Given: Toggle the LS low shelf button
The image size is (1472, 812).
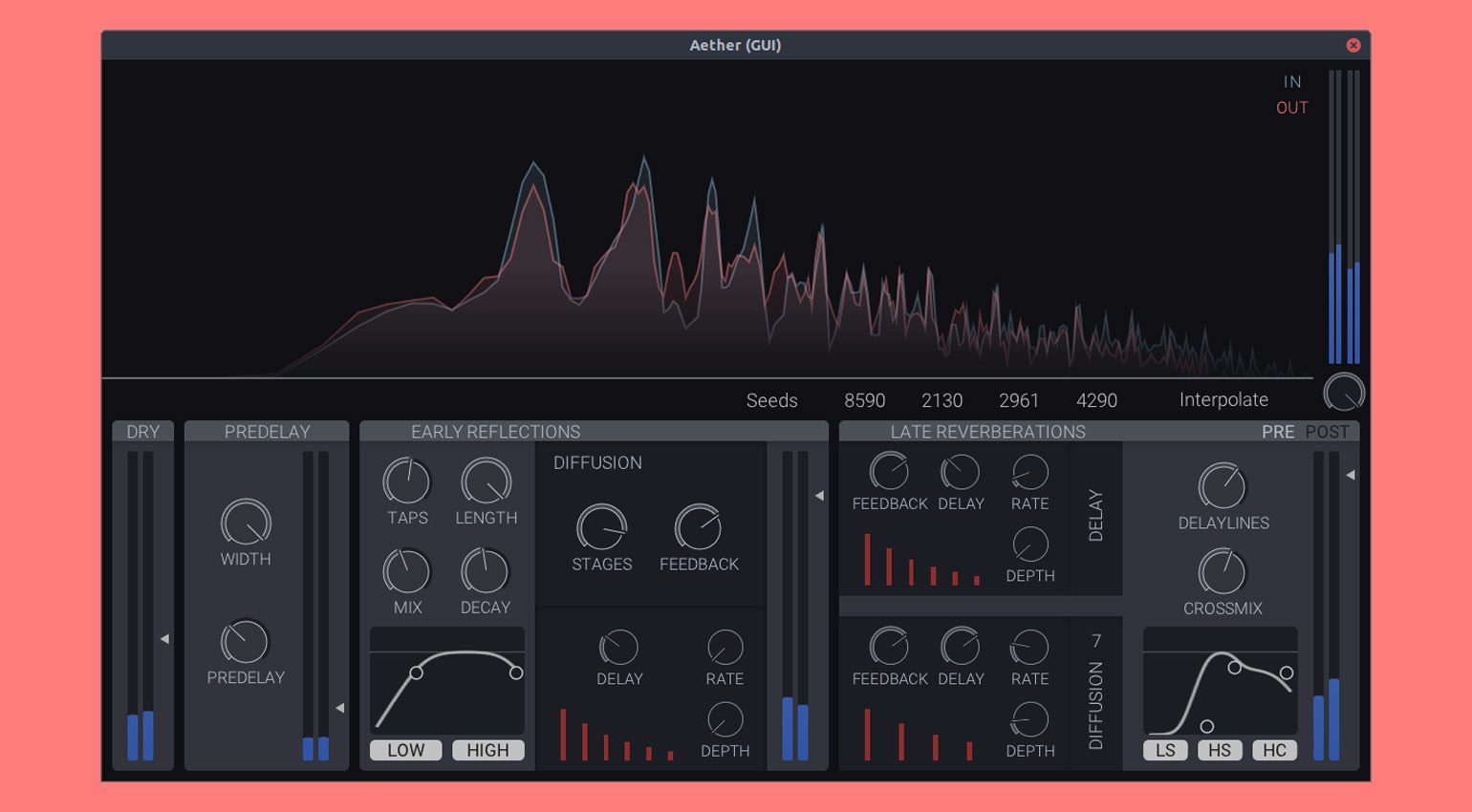Looking at the screenshot, I should pos(1165,750).
